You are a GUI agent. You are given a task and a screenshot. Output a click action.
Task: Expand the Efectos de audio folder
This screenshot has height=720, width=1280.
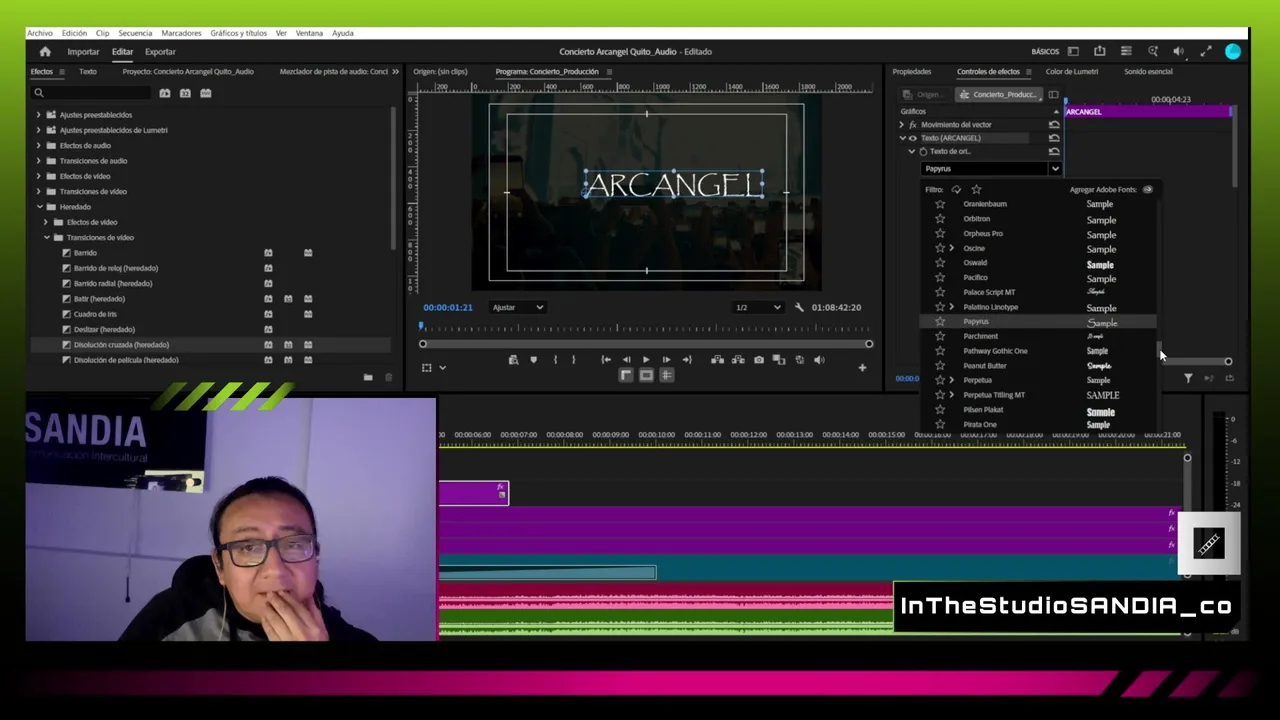(39, 146)
